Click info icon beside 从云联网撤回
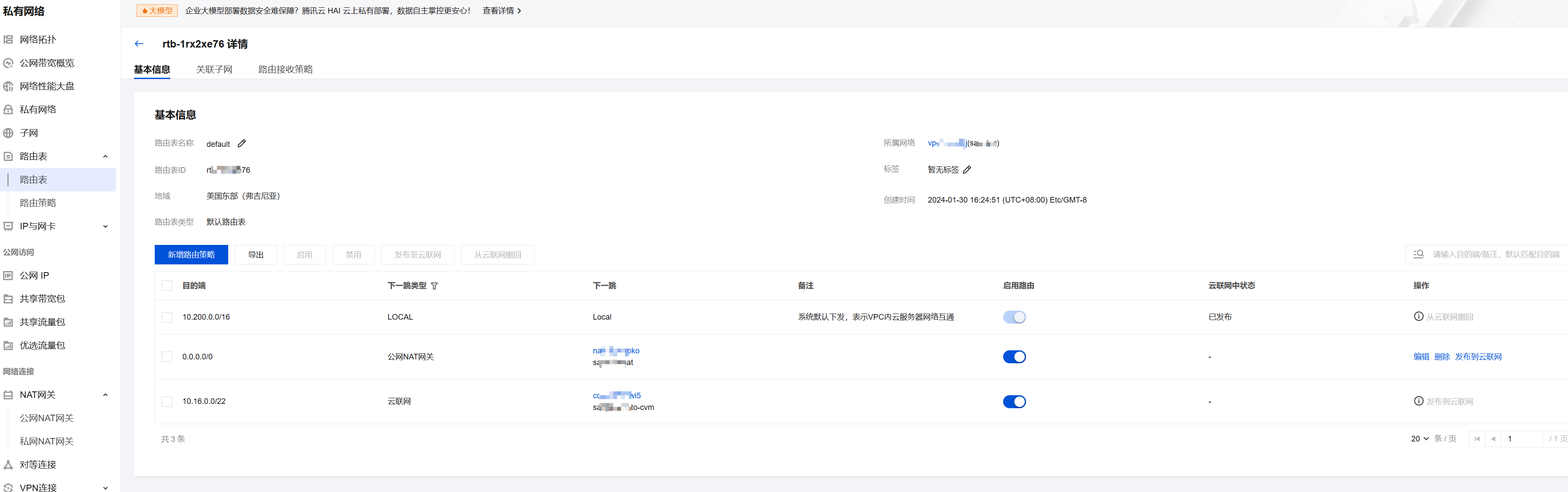1568x492 pixels. click(x=1418, y=316)
